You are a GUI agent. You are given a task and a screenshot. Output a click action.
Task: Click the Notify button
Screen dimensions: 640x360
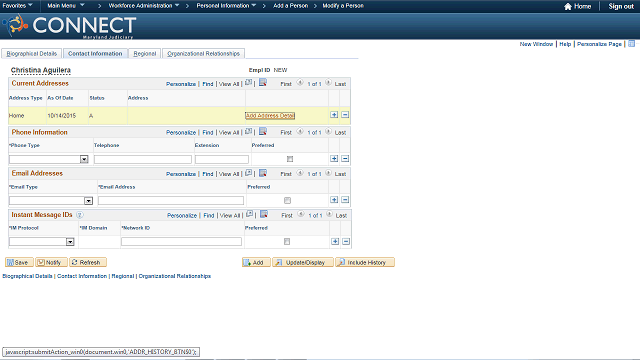(51, 262)
